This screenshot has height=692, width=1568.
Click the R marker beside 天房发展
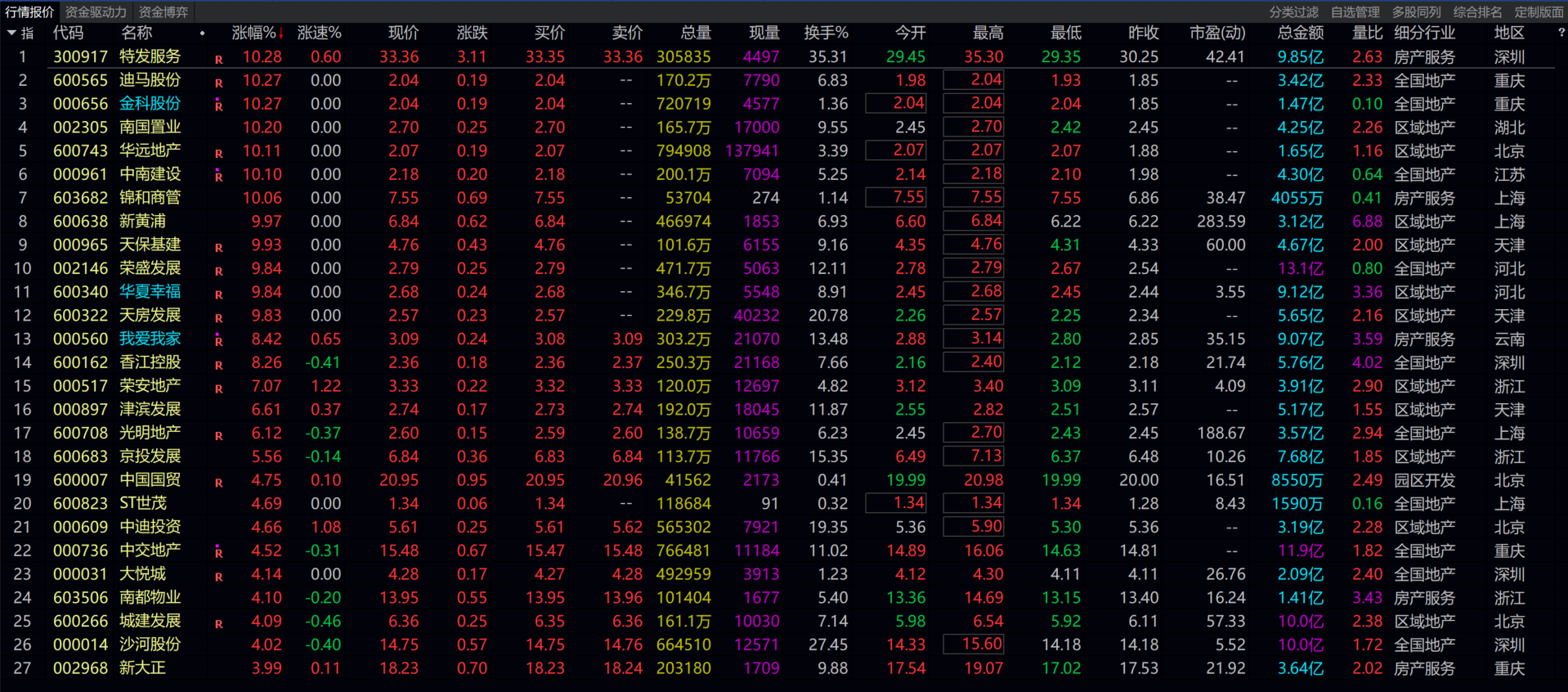[x=218, y=319]
